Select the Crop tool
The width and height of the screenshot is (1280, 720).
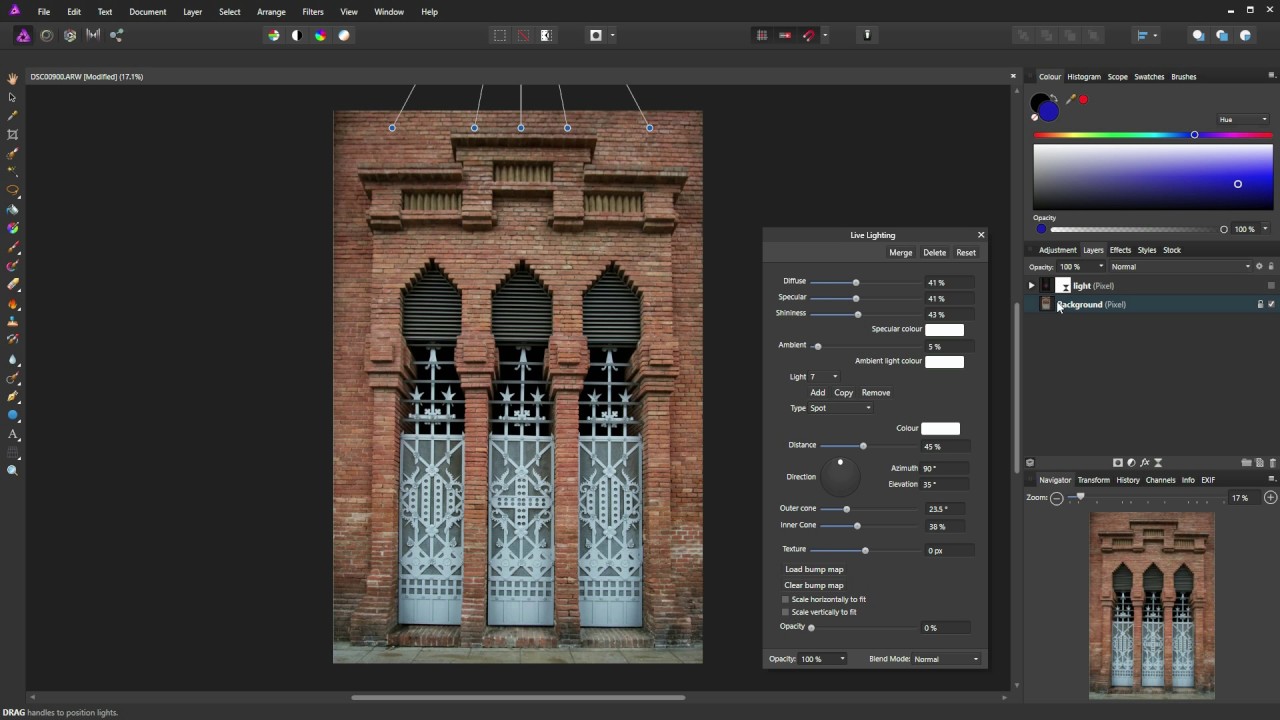[x=12, y=134]
